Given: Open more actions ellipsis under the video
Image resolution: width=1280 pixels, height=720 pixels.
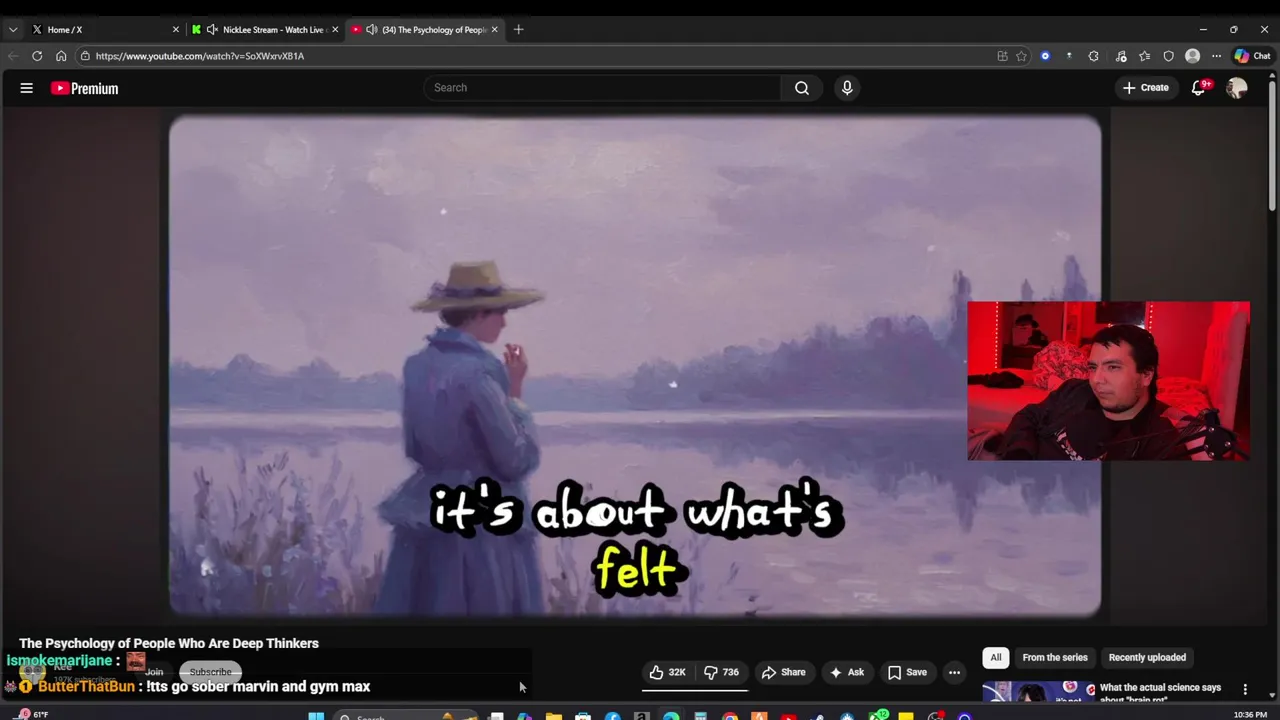Looking at the screenshot, I should 954,672.
